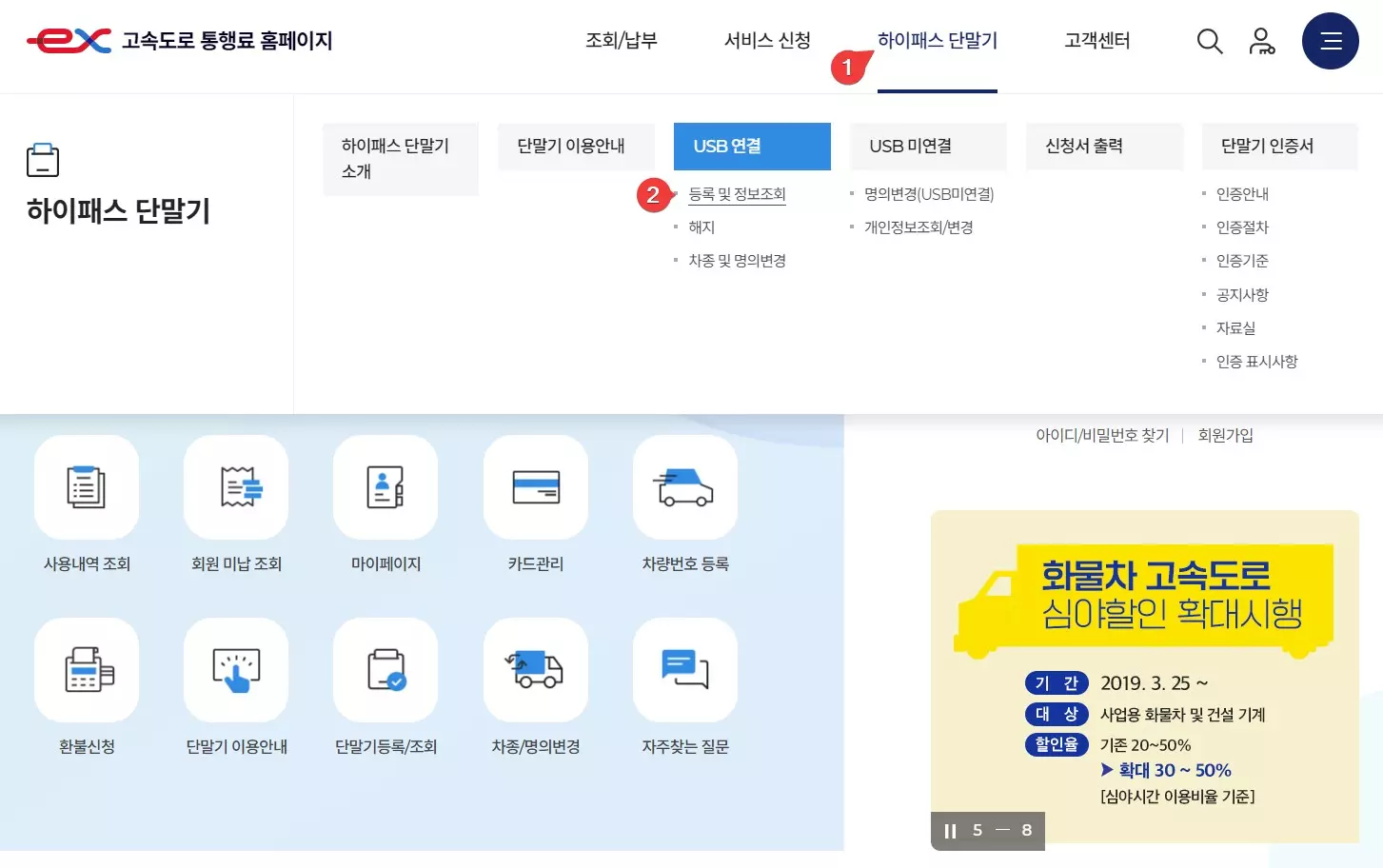The image size is (1383, 868).
Task: Click the 회원가입 link
Action: click(x=1225, y=435)
